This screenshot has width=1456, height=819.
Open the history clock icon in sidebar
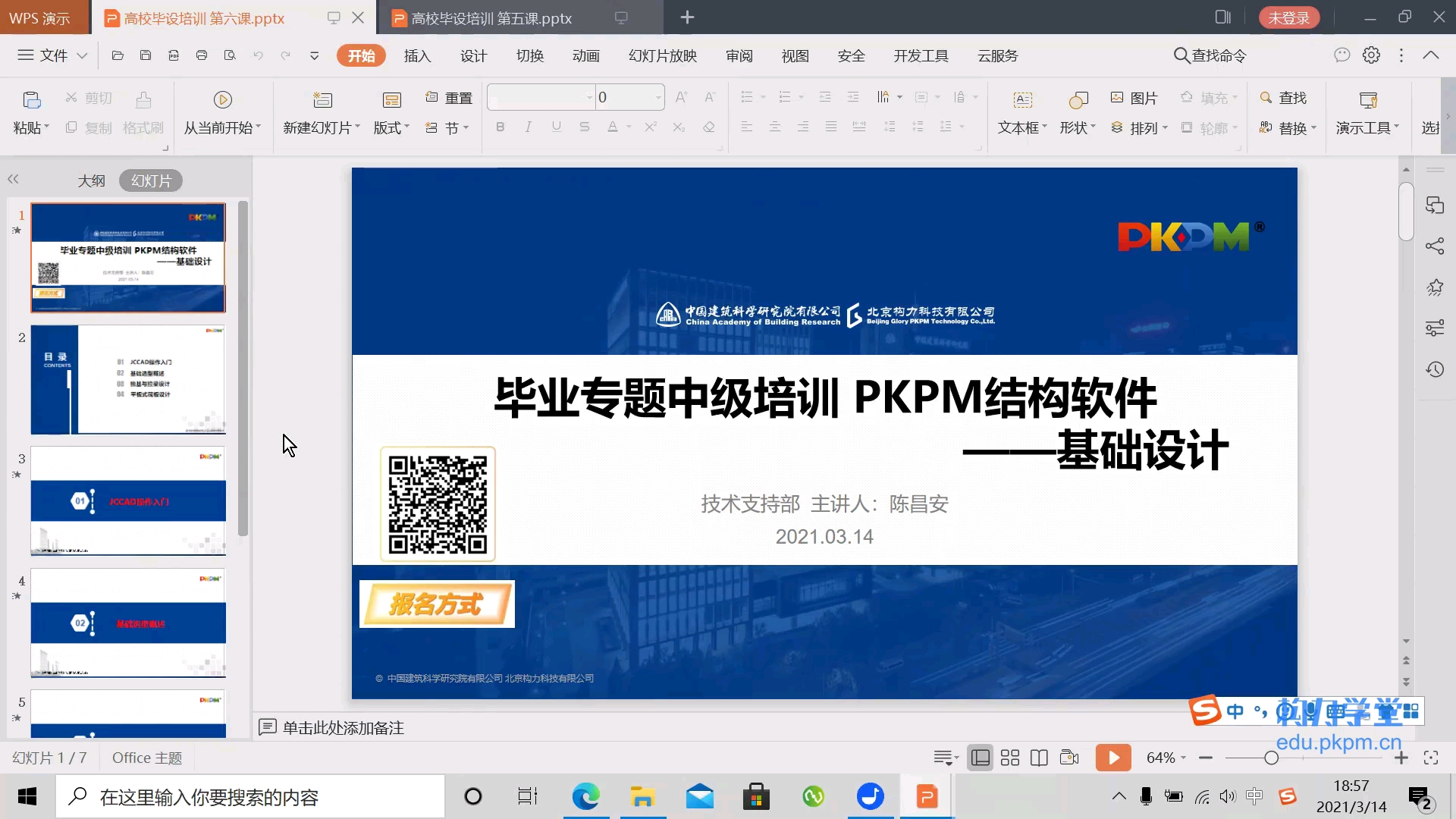coord(1435,369)
